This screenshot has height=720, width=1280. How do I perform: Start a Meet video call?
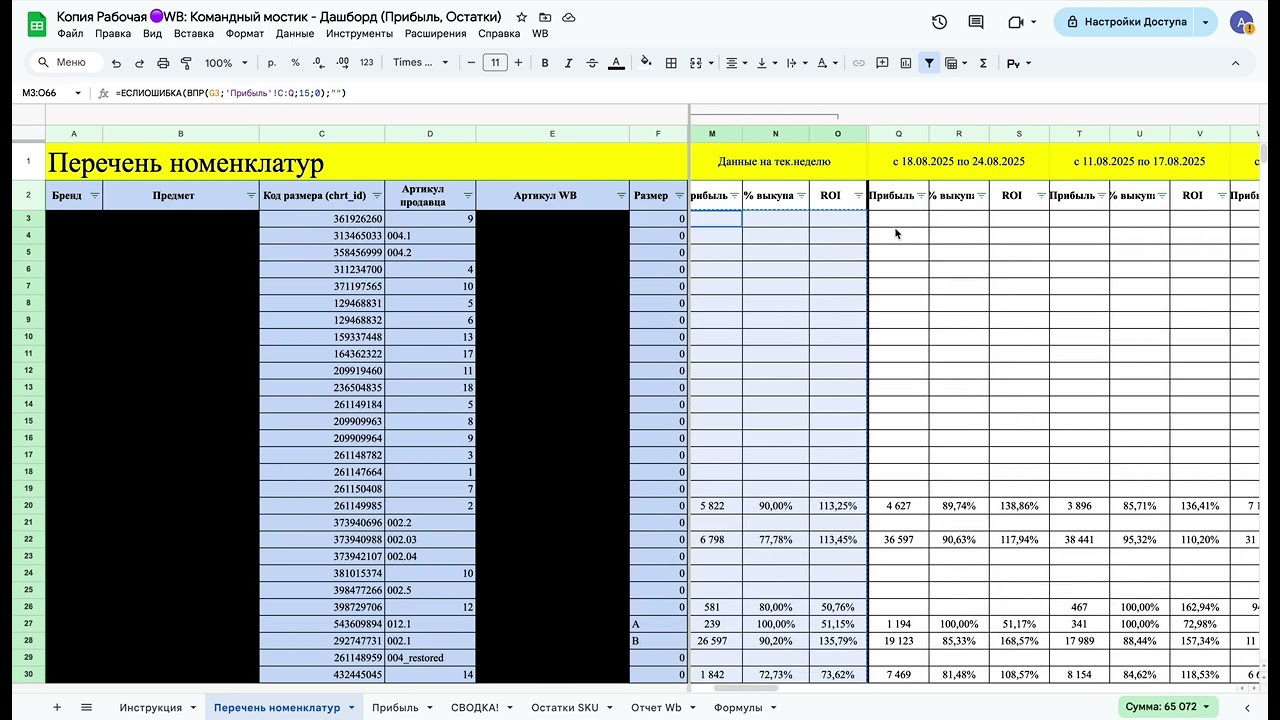click(x=1016, y=22)
